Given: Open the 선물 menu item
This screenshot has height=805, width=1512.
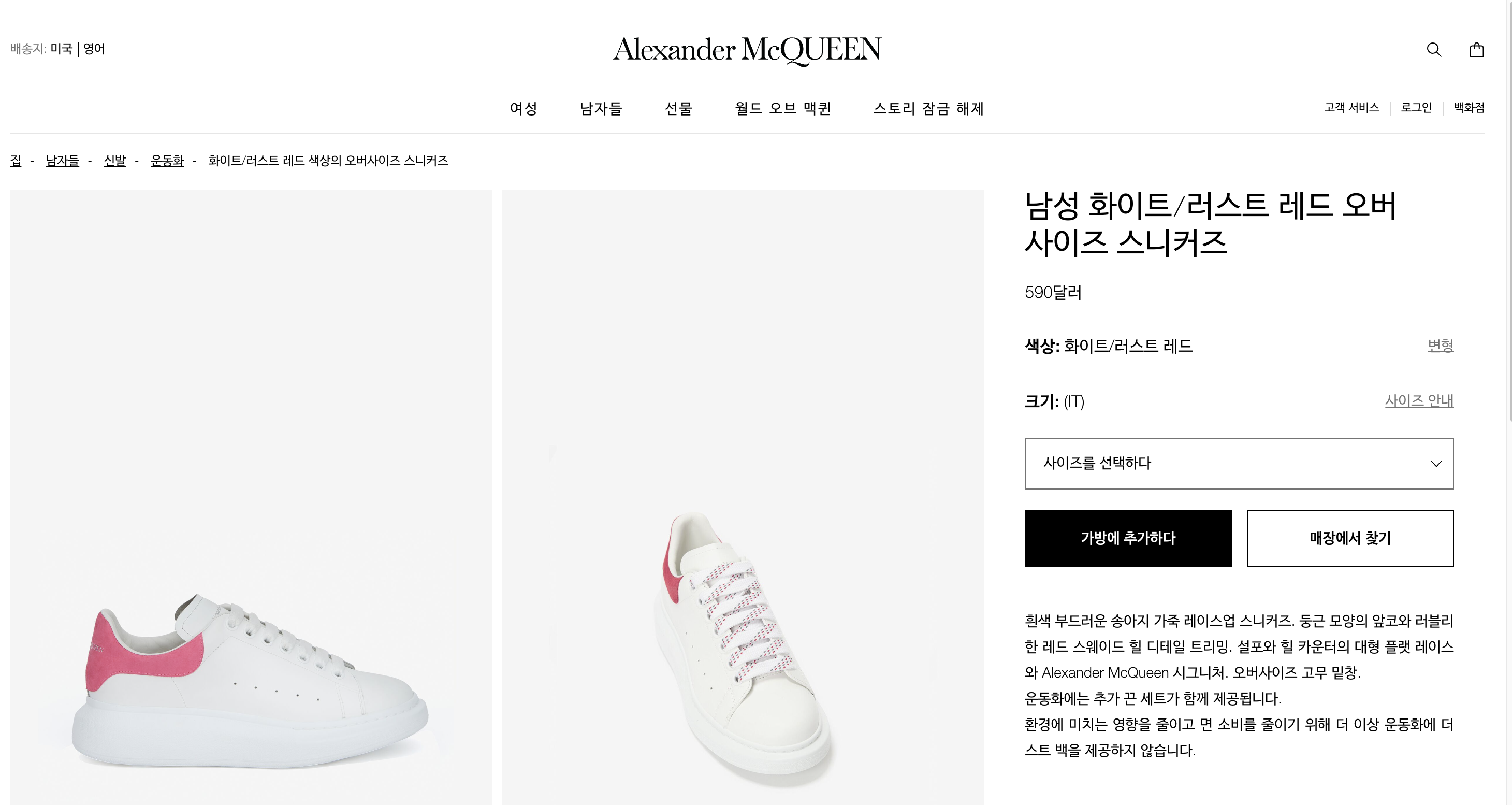Looking at the screenshot, I should [x=678, y=109].
